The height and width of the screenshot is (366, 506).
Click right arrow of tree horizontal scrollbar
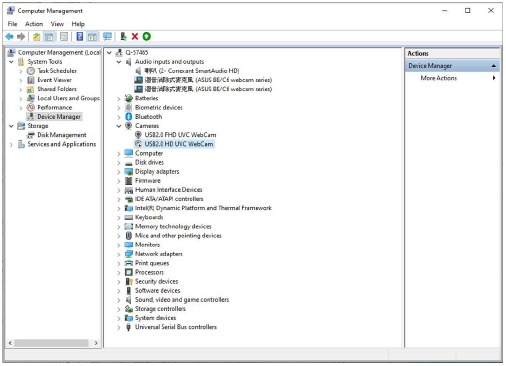(x=96, y=343)
